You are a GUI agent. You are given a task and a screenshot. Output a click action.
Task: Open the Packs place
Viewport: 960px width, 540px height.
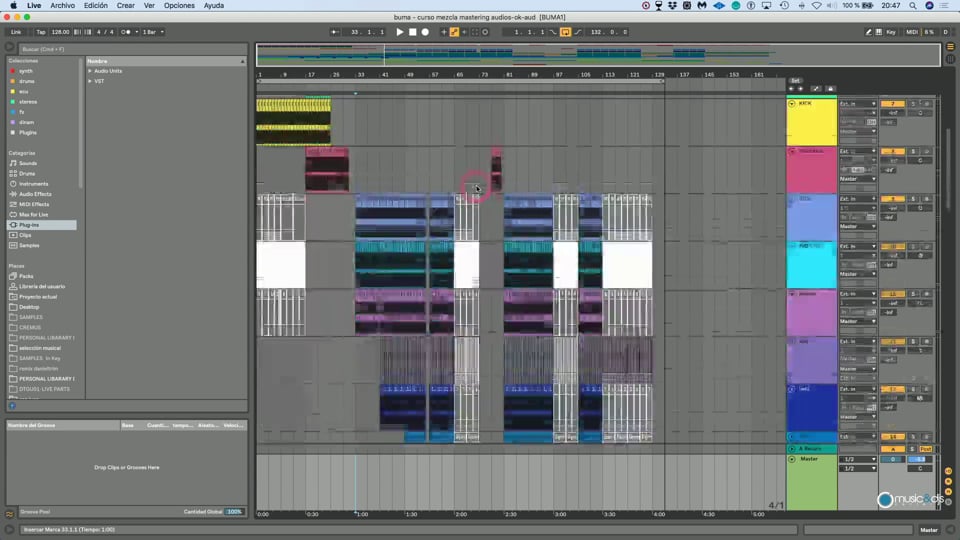pyautogui.click(x=26, y=276)
